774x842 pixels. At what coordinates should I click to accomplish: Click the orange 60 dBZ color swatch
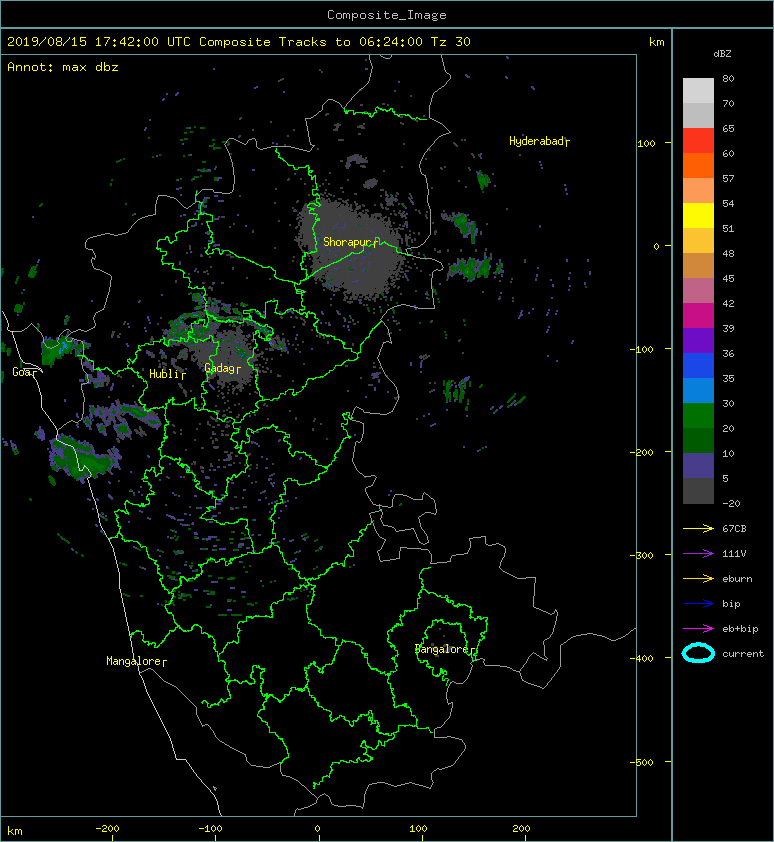point(698,165)
